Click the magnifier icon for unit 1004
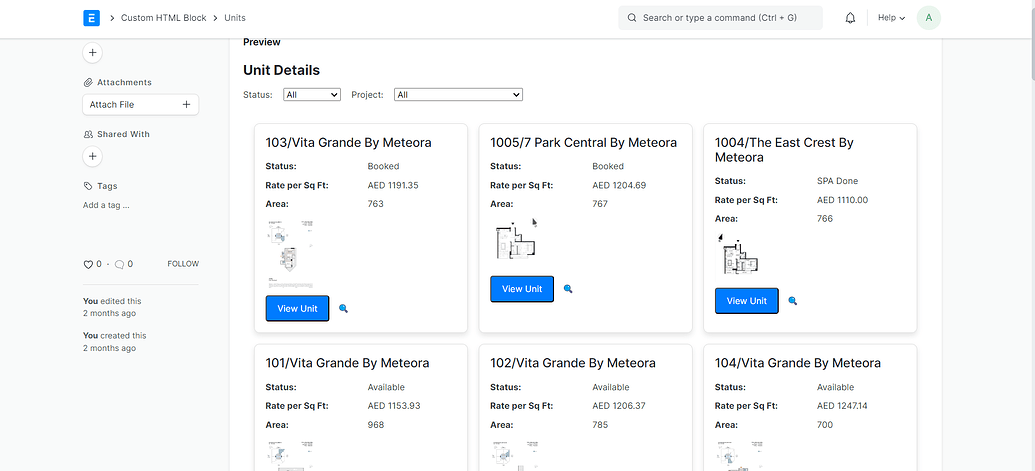The image size is (1035, 471). [x=793, y=301]
